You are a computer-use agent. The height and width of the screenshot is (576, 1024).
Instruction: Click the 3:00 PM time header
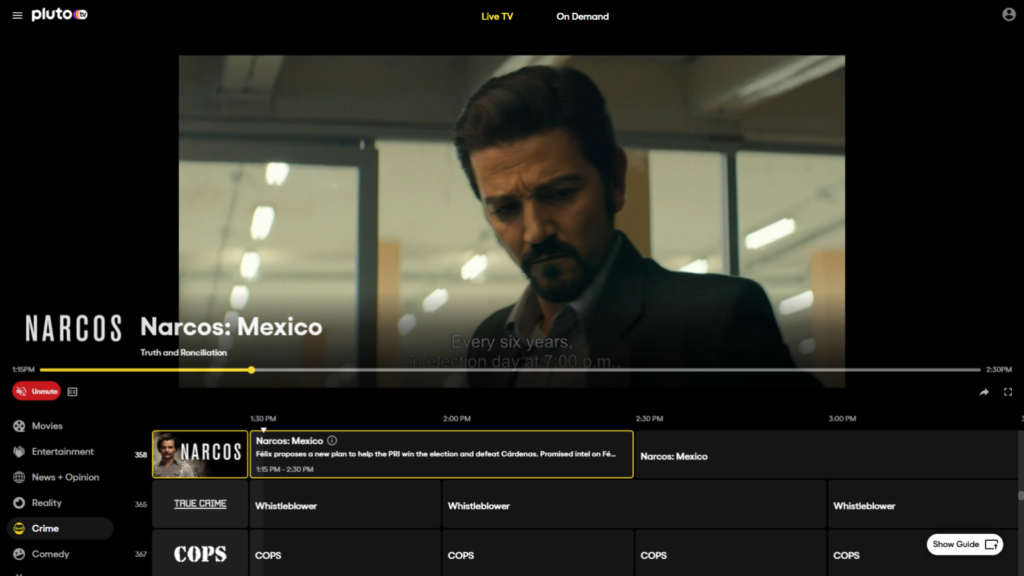pos(842,419)
